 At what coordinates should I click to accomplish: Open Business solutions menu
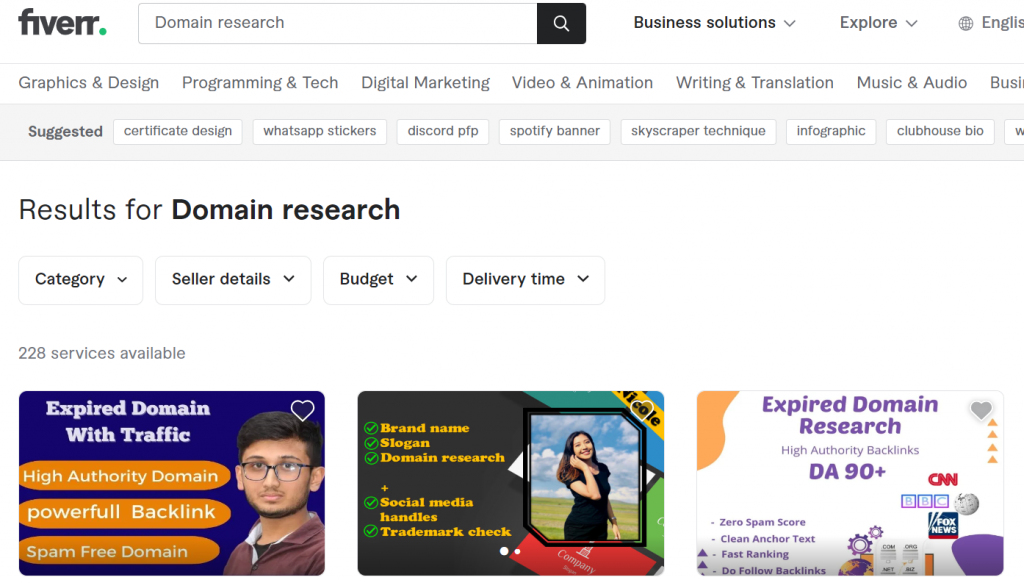pos(714,23)
